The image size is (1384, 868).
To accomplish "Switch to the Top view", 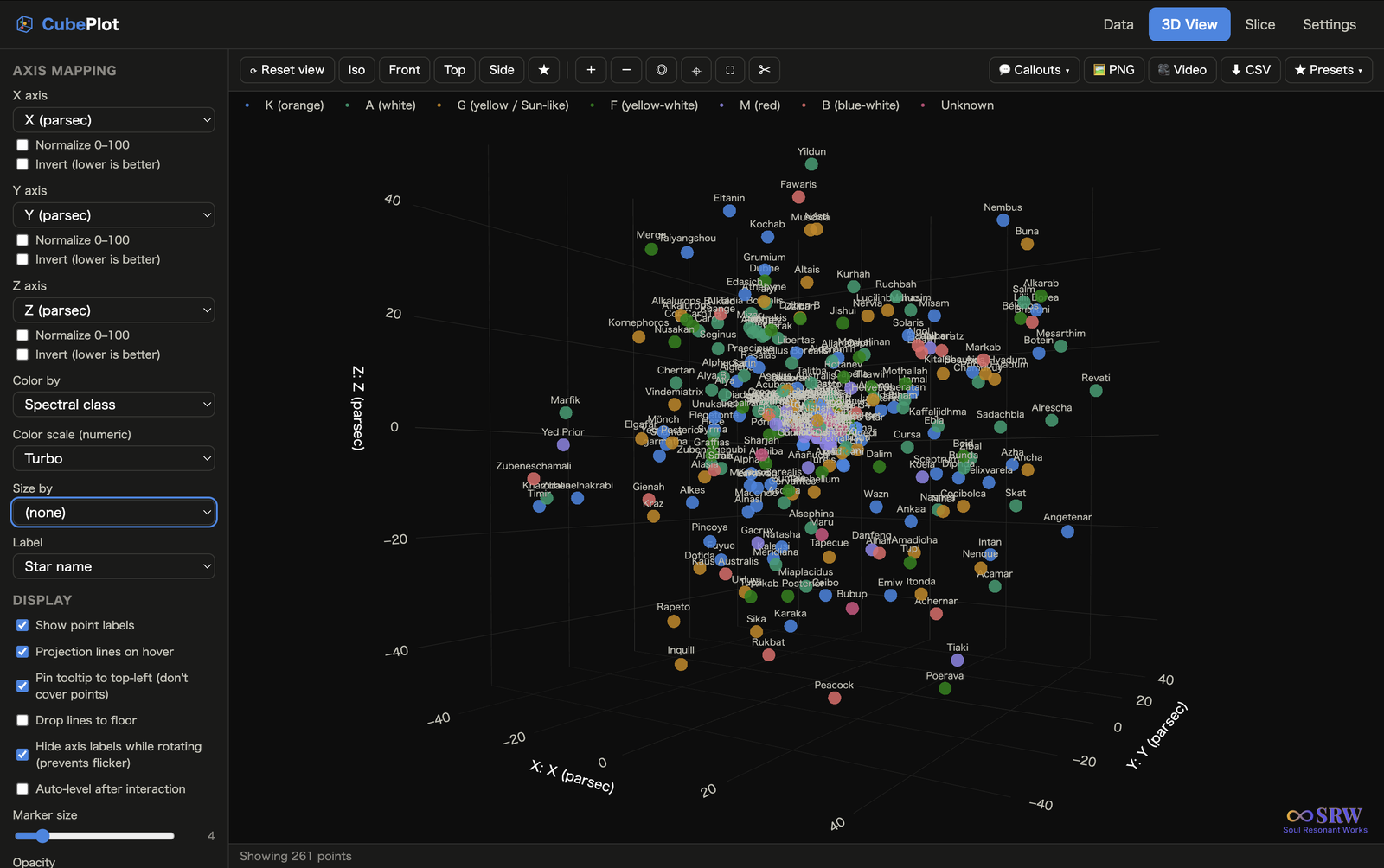I will pyautogui.click(x=455, y=70).
